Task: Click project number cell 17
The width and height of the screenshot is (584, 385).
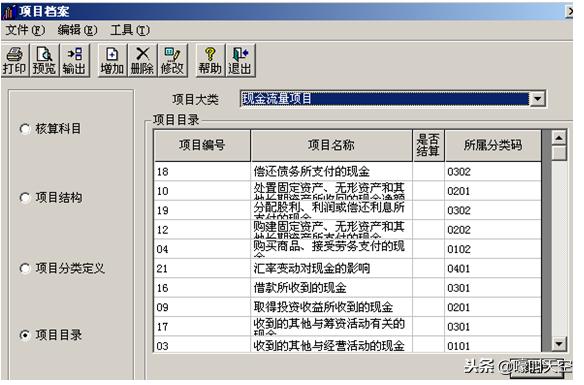Action: (x=202, y=327)
